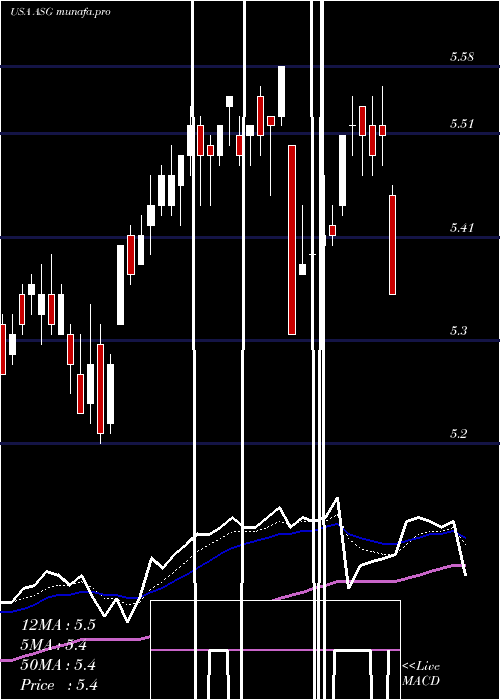This screenshot has width=500, height=700.
Task: Click the tallest white candle reaching 5.58
Action: [x=281, y=92]
